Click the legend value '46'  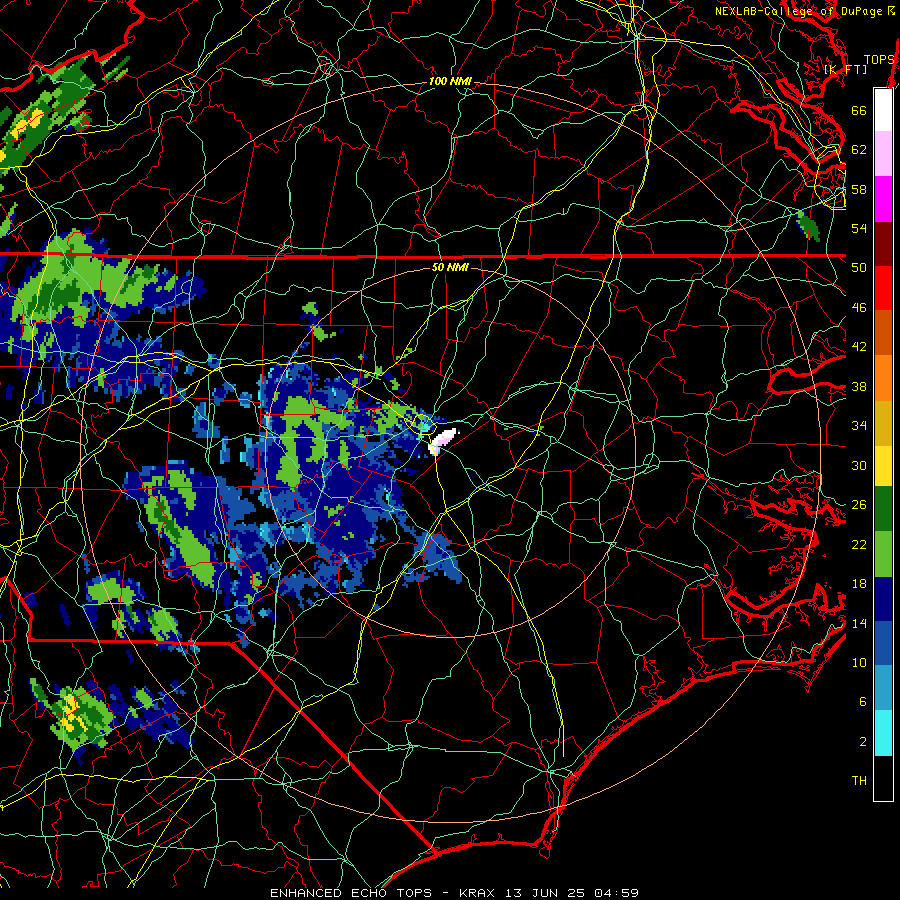coord(859,308)
